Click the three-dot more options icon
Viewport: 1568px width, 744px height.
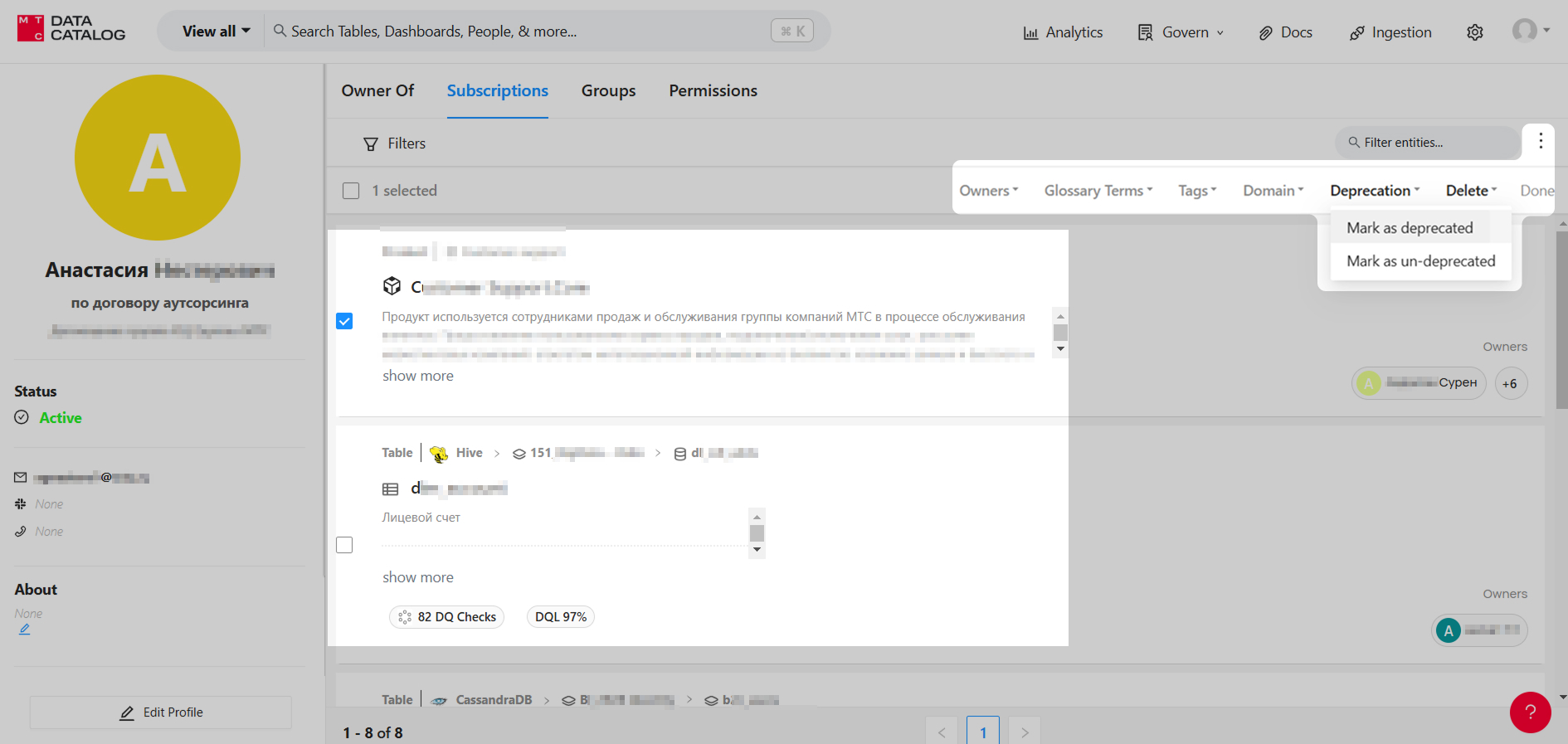pos(1540,141)
